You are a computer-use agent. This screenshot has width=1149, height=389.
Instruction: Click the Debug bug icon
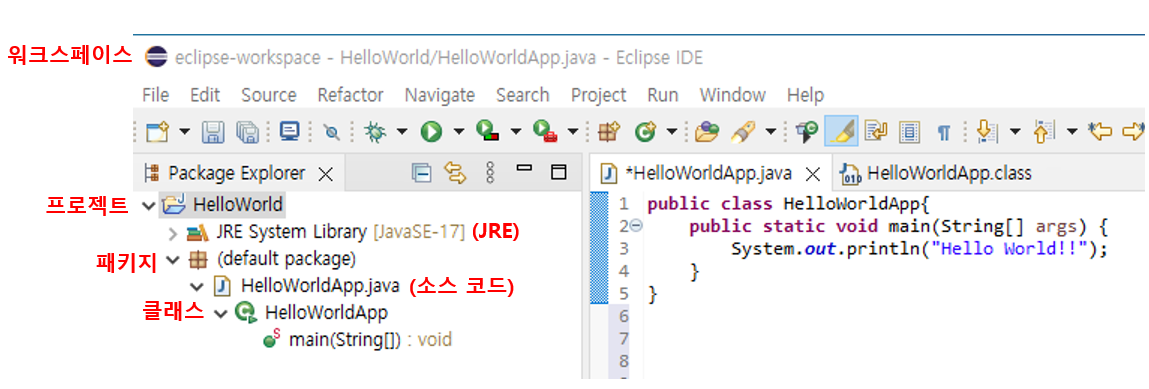(x=375, y=132)
